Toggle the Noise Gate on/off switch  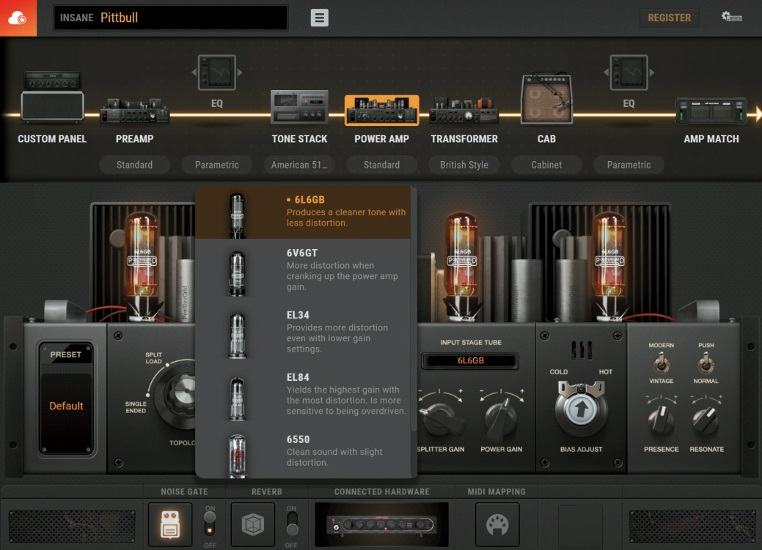pyautogui.click(x=209, y=523)
